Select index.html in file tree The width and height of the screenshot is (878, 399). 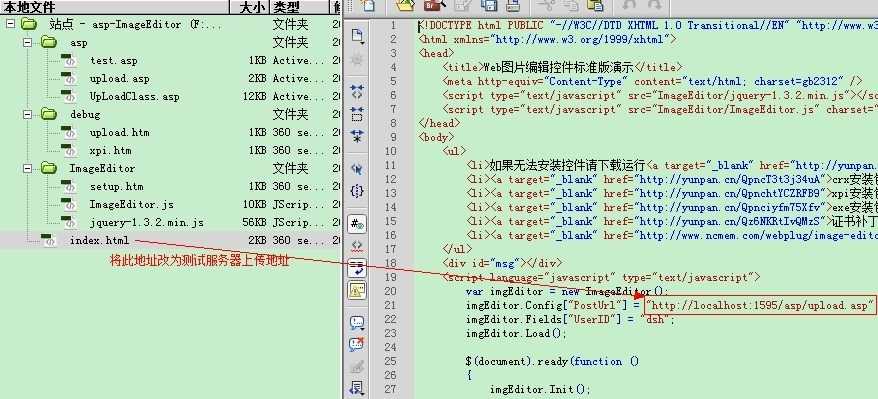99,240
